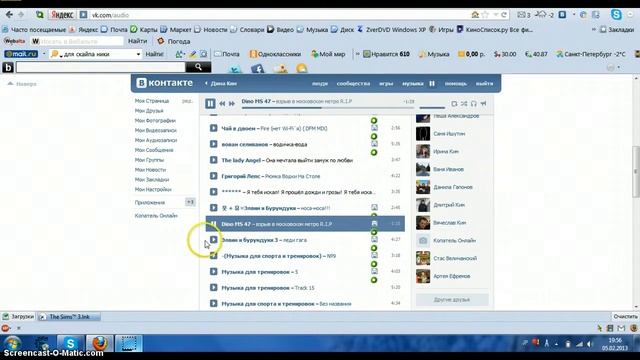
Task: Open Мои Настройки in the left menu
Action: 153,189
